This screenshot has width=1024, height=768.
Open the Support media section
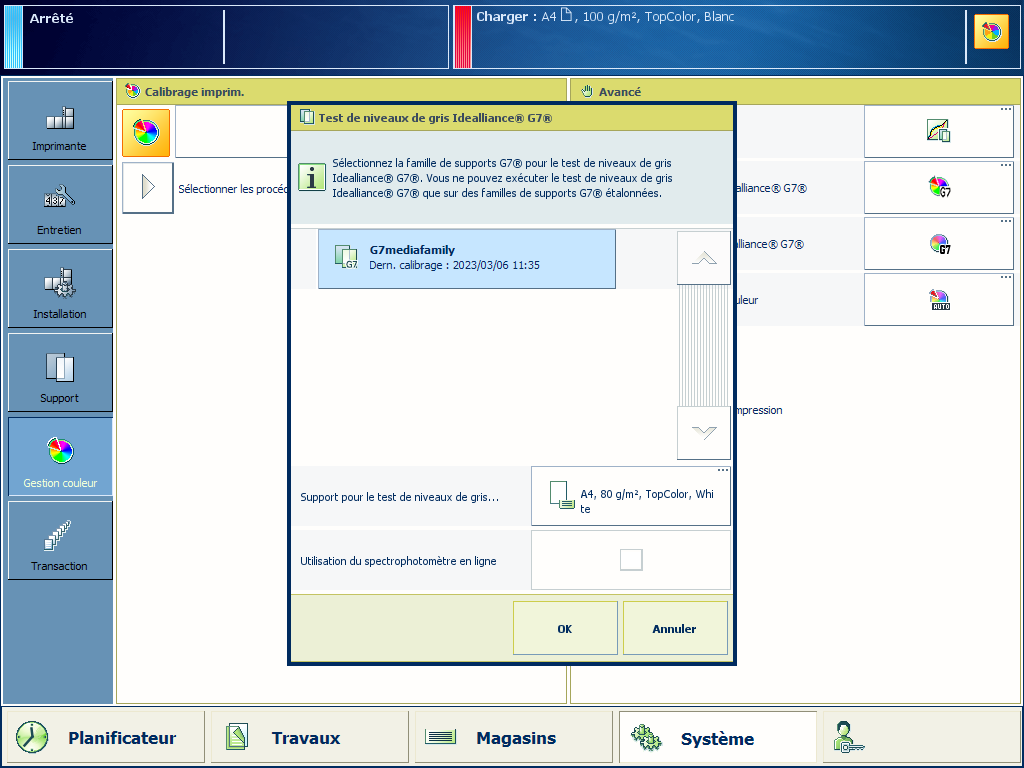pos(60,373)
